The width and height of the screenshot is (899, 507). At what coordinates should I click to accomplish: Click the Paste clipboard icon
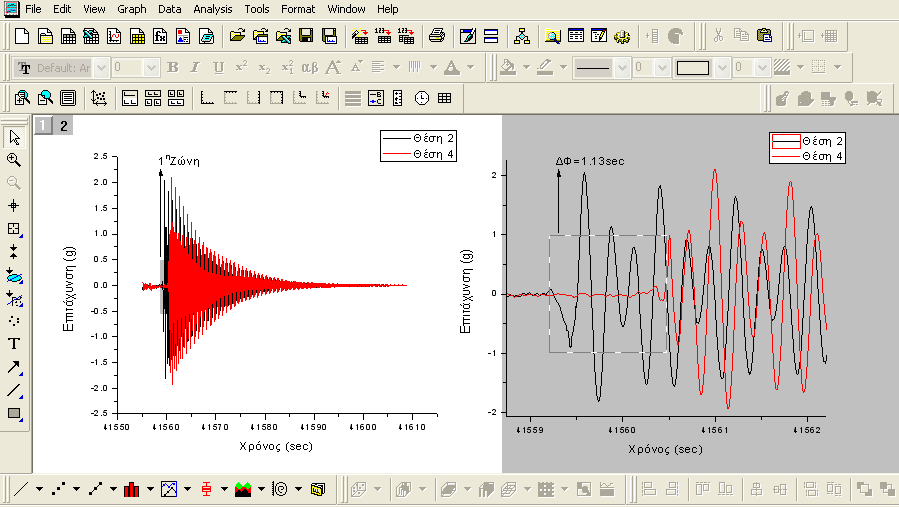coord(764,36)
